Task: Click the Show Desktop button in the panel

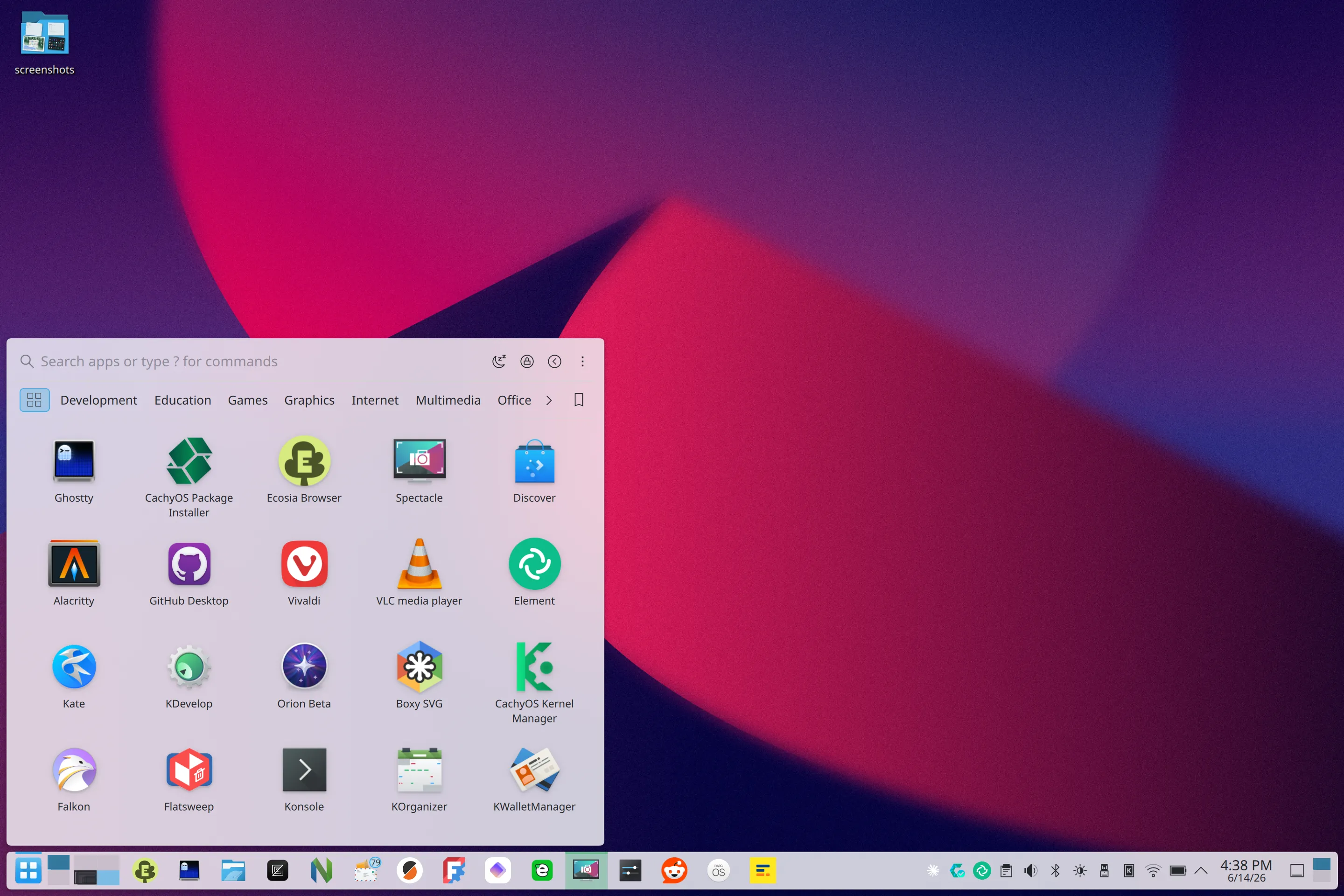Action: (1297, 871)
